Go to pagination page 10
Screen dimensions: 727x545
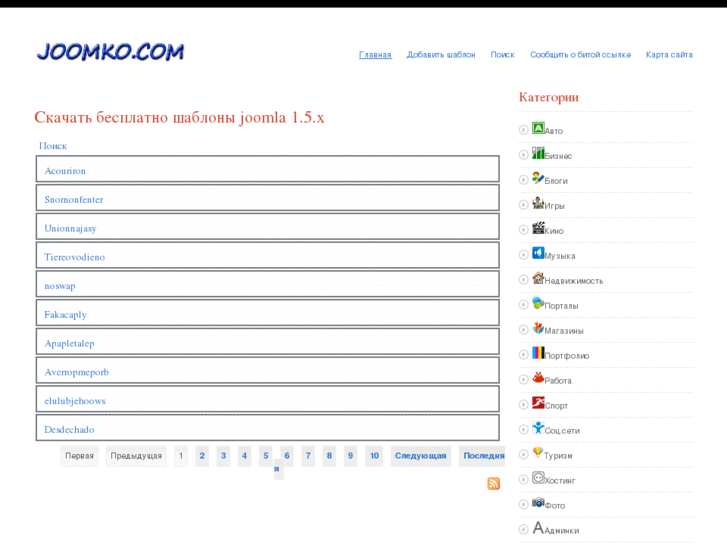pos(374,456)
